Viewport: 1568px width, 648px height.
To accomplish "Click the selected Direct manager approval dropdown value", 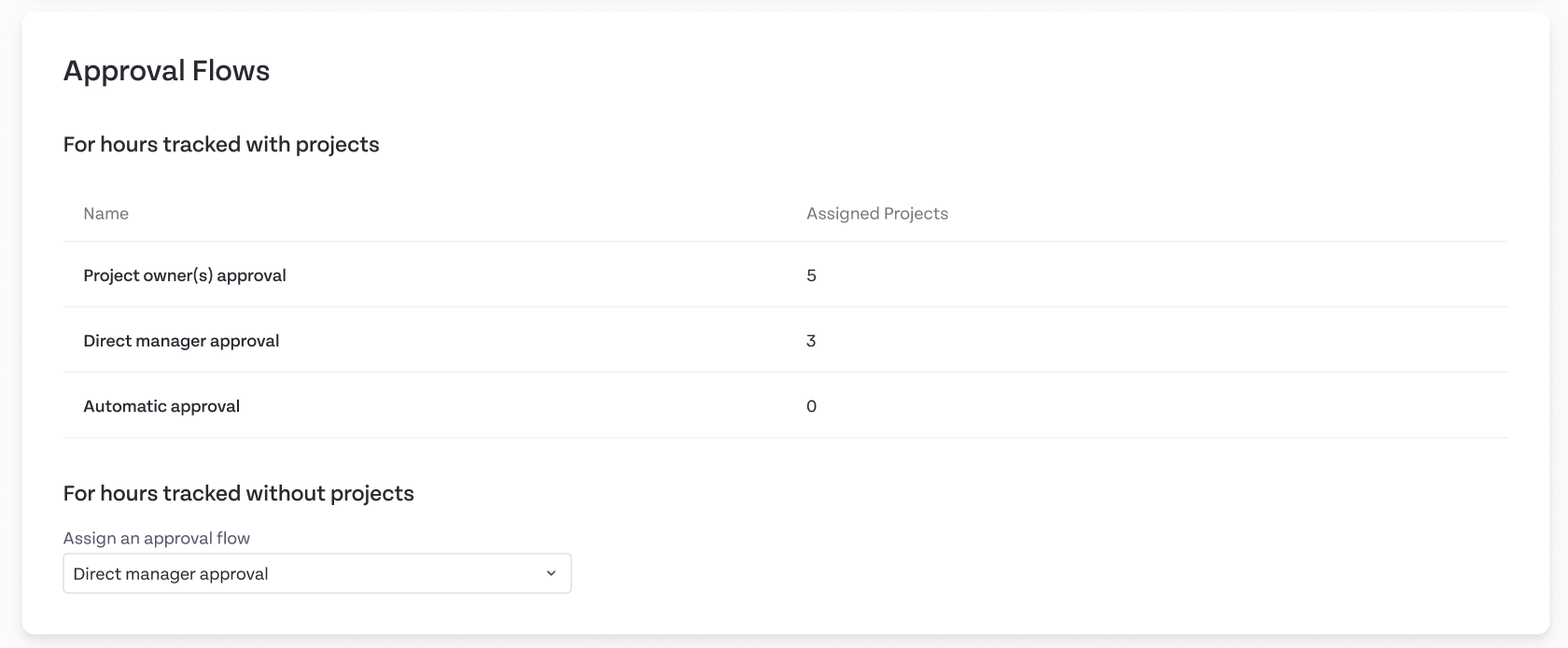I will 171,574.
